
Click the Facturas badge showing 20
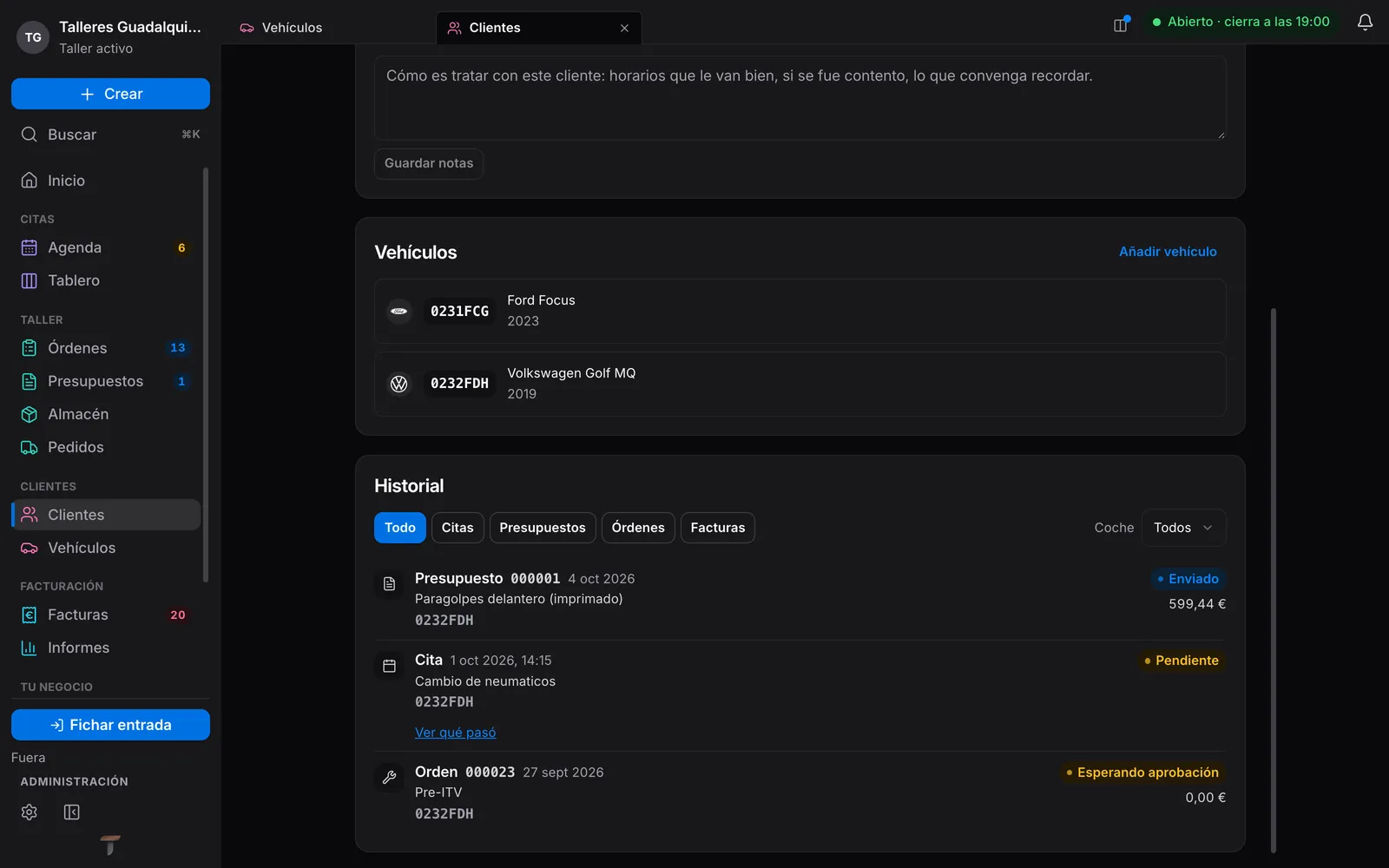click(x=178, y=615)
